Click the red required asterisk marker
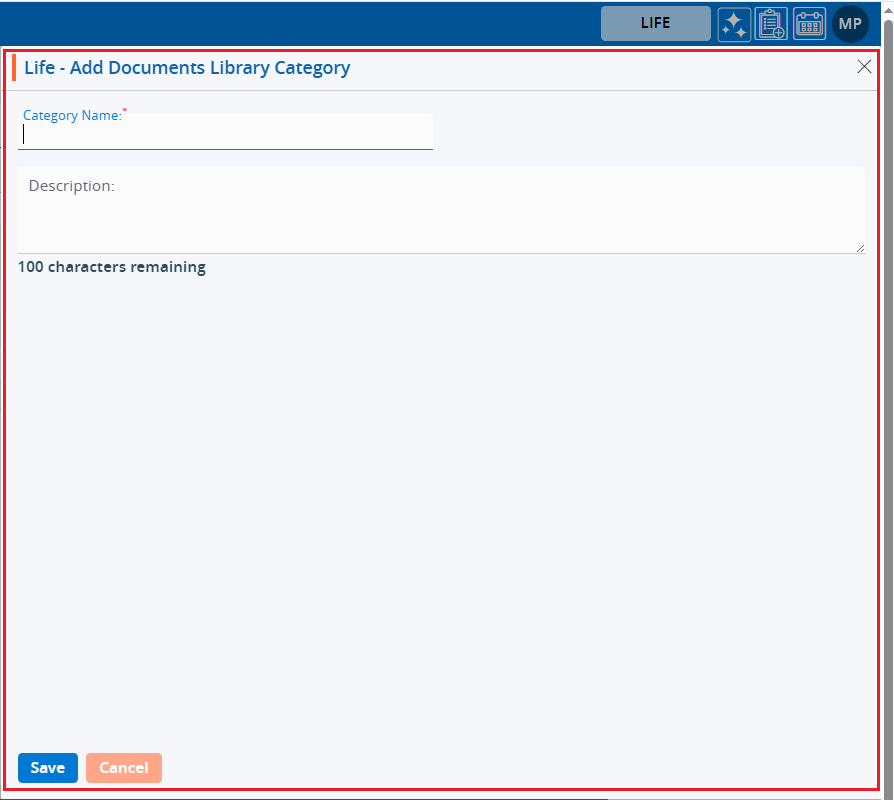This screenshot has height=800, width=894. pos(125,110)
